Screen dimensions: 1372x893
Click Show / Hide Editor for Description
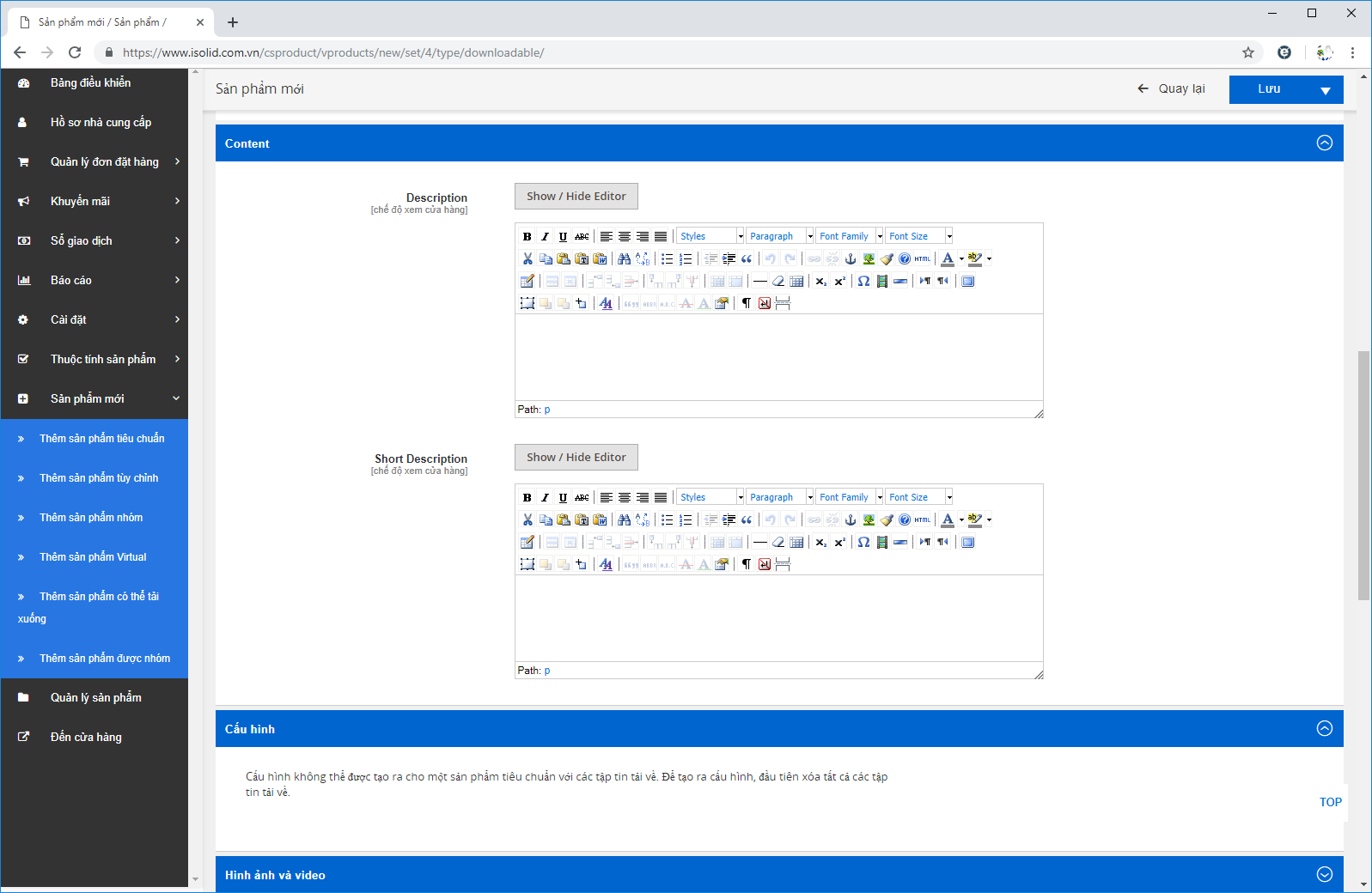pos(576,196)
